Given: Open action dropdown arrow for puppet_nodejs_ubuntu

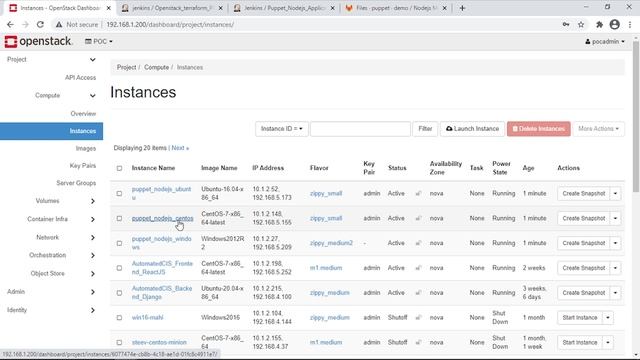Looking at the screenshot, I should [x=615, y=193].
